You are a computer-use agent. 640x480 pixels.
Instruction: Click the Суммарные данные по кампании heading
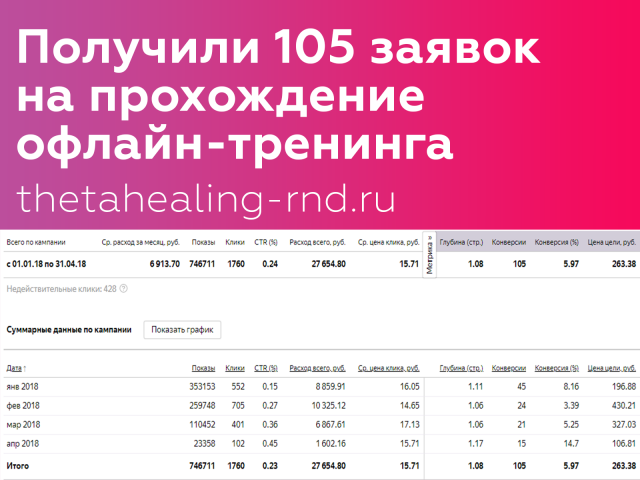(x=69, y=330)
